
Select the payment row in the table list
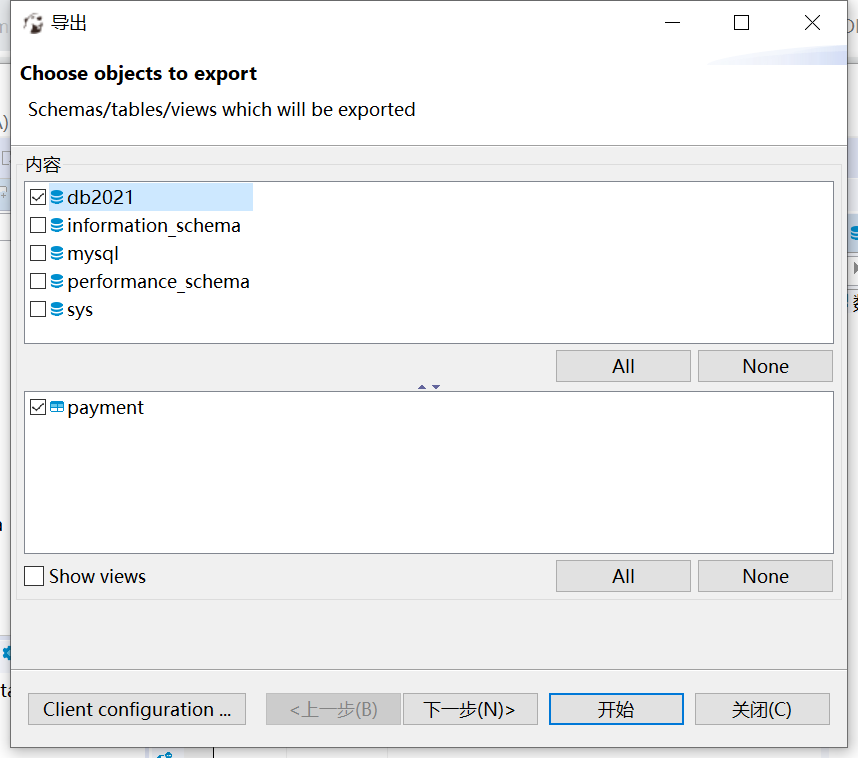coord(105,407)
